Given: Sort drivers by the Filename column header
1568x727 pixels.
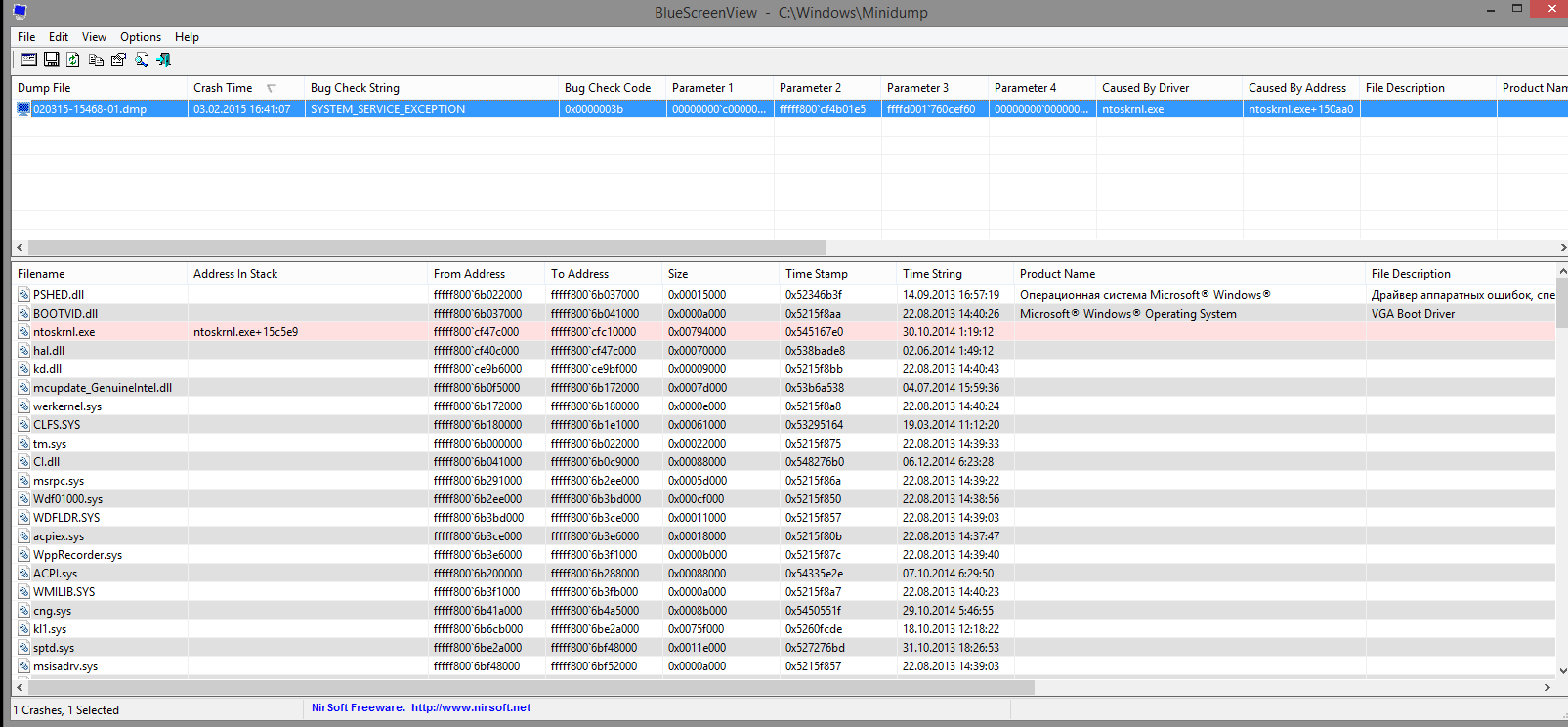Looking at the screenshot, I should click(x=100, y=274).
